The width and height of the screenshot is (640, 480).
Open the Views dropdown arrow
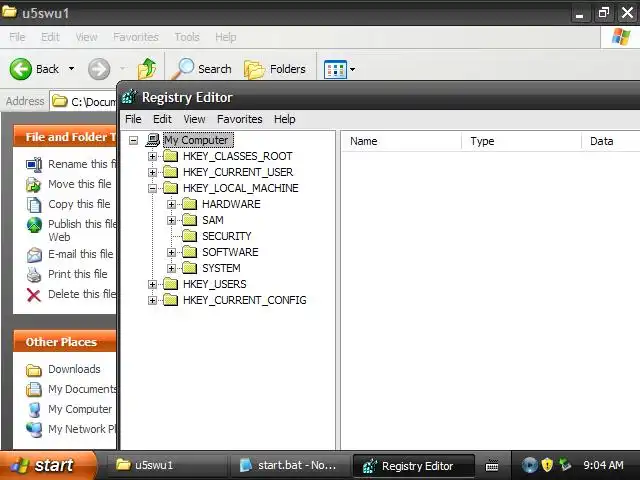[352, 69]
